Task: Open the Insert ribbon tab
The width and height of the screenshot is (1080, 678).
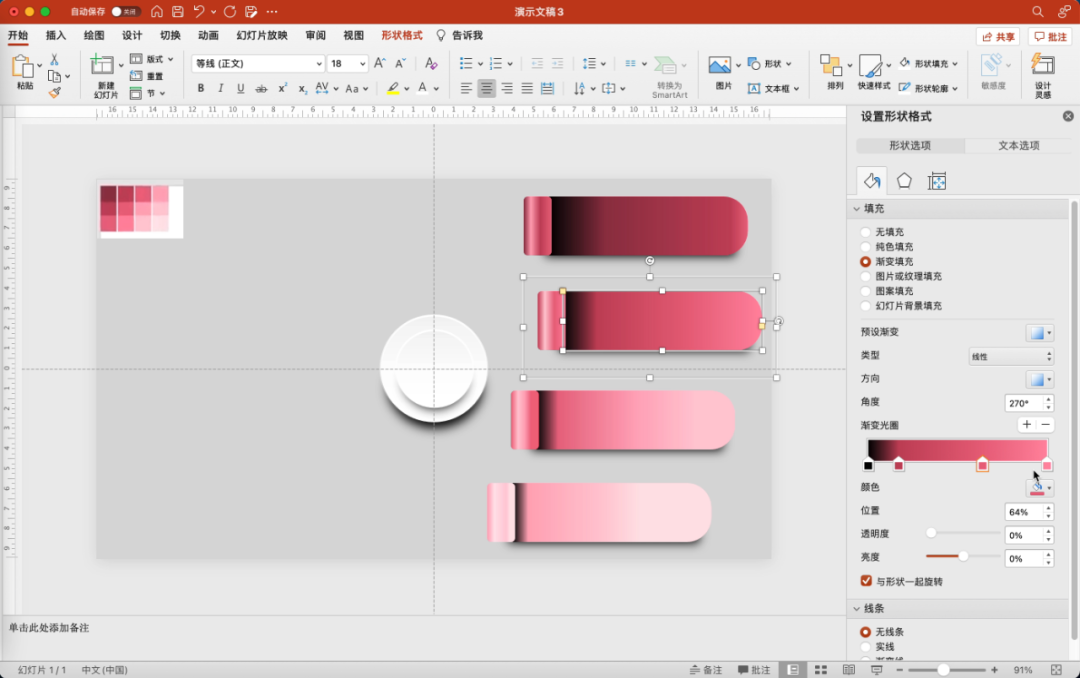Action: click(56, 35)
